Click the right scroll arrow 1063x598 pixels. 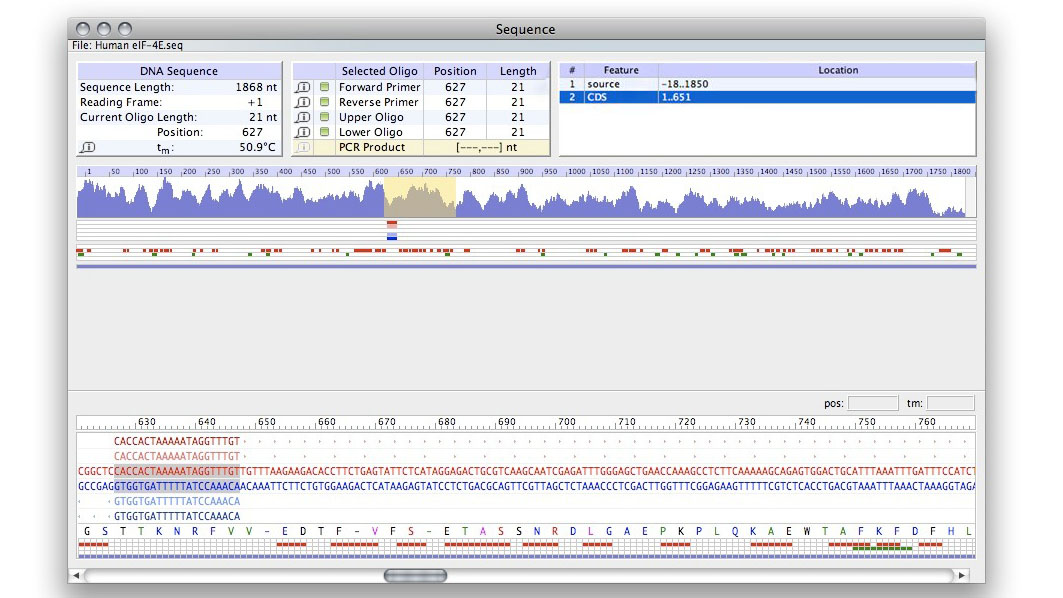point(962,576)
